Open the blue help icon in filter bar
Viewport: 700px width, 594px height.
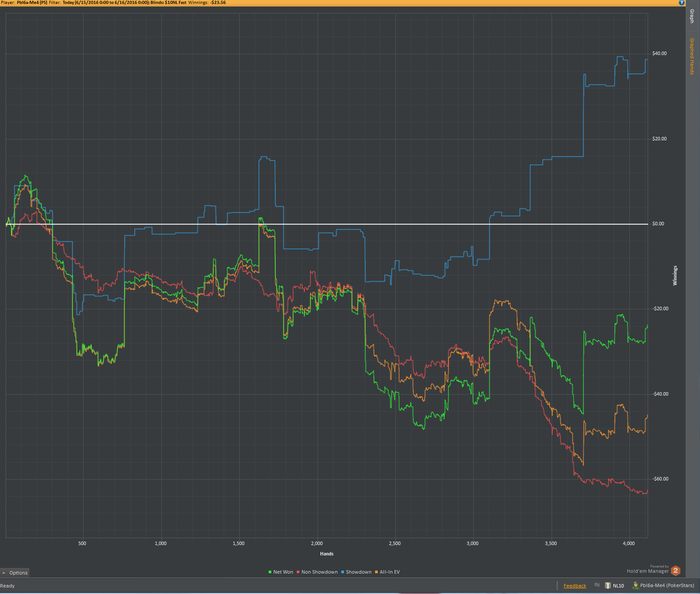682,3
